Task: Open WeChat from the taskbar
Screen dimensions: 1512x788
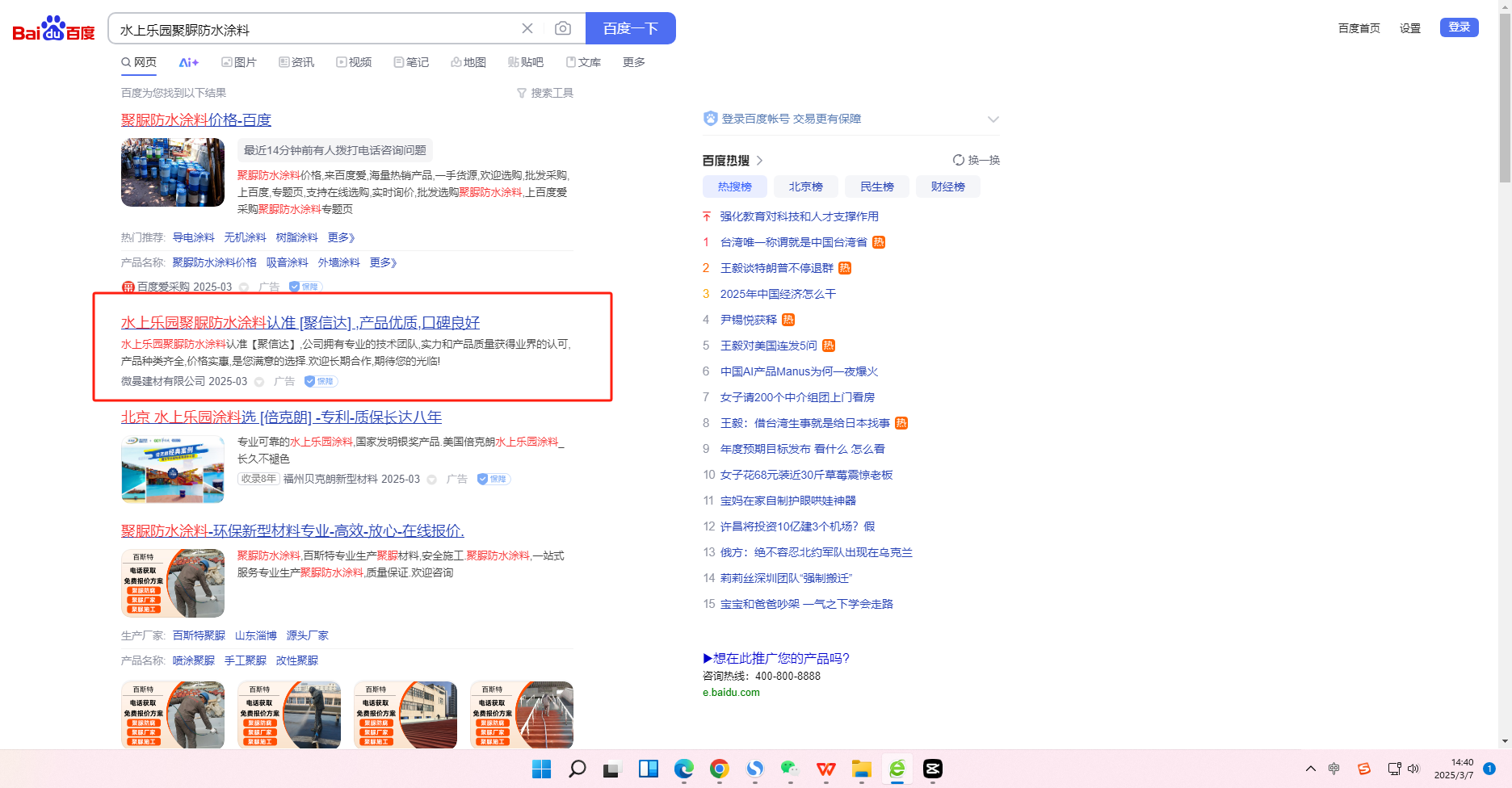Action: [790, 769]
